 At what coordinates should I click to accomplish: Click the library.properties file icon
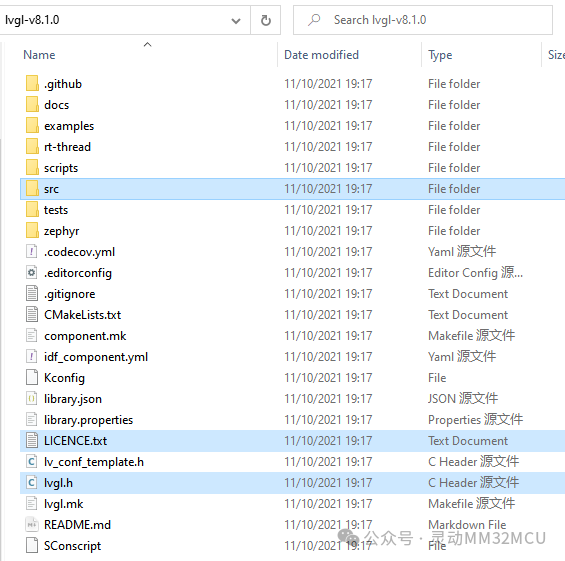[32, 419]
